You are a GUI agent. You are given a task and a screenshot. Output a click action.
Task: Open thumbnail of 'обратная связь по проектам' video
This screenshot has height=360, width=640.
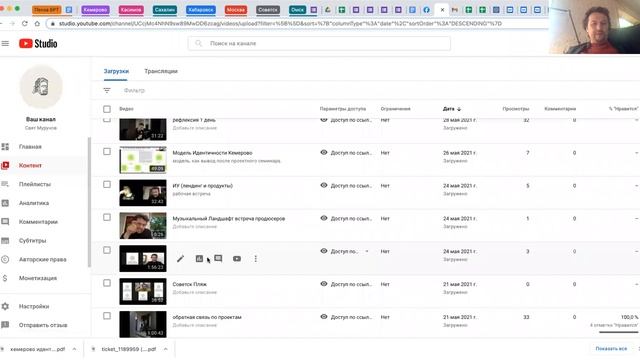[143, 324]
